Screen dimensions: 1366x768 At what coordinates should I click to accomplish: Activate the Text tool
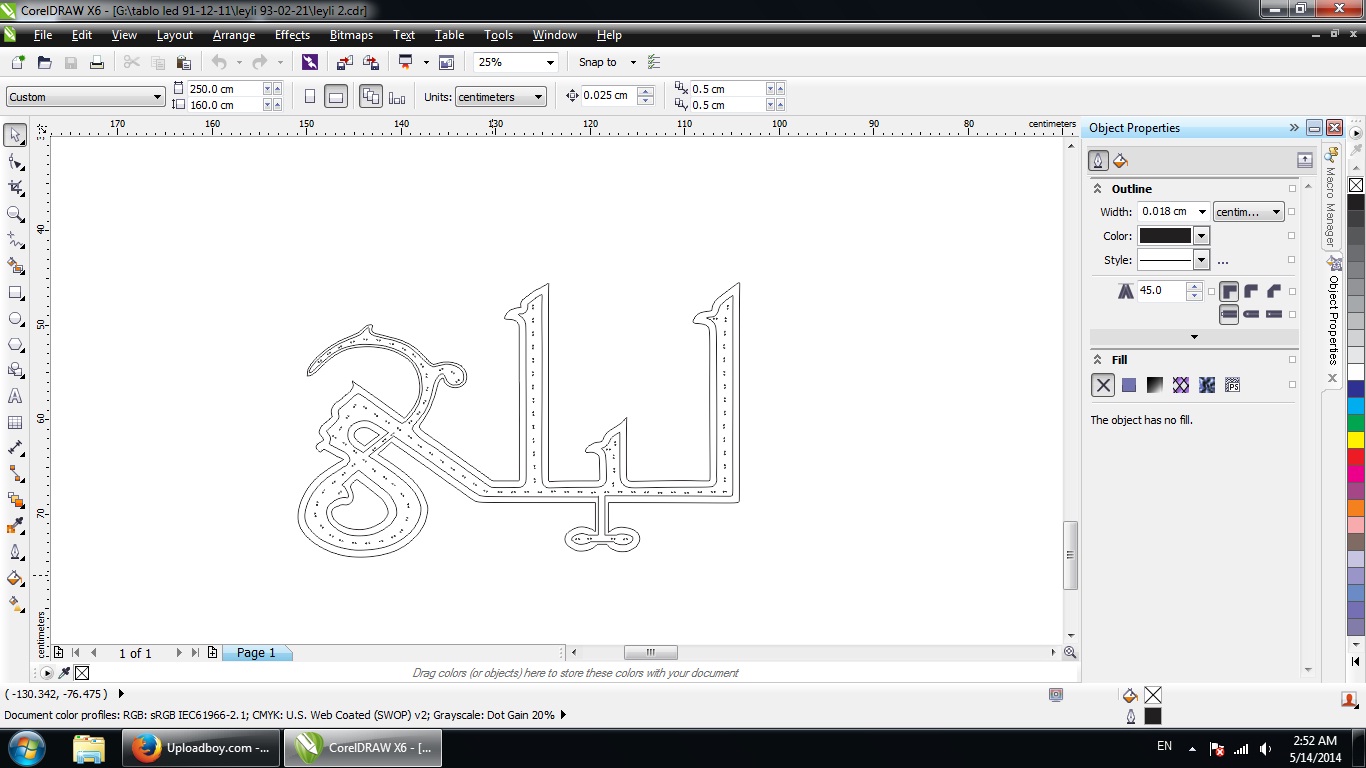(x=15, y=396)
